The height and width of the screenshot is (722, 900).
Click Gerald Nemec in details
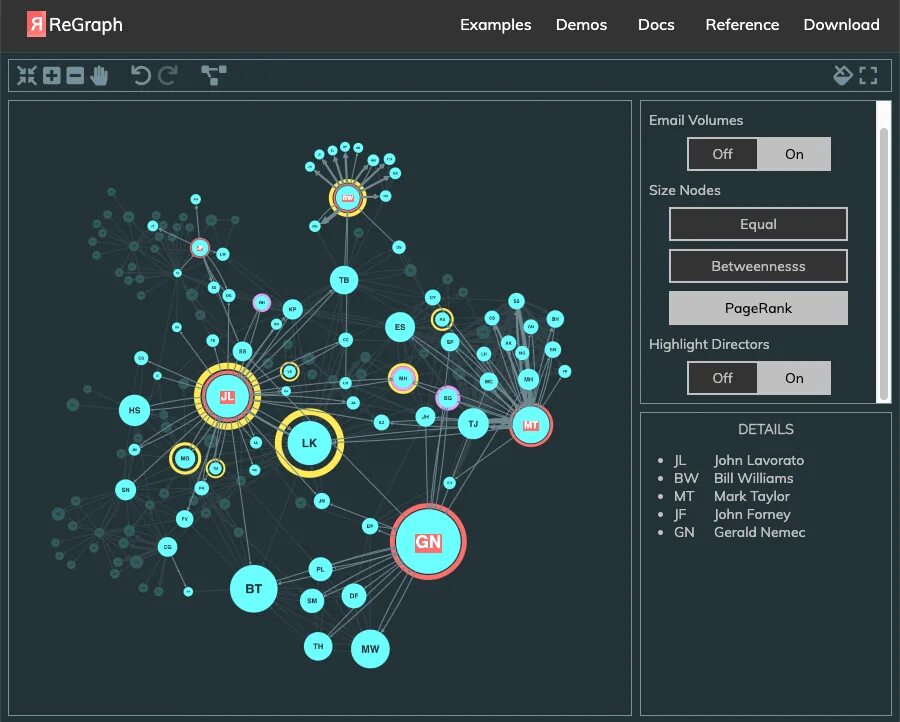coord(759,532)
